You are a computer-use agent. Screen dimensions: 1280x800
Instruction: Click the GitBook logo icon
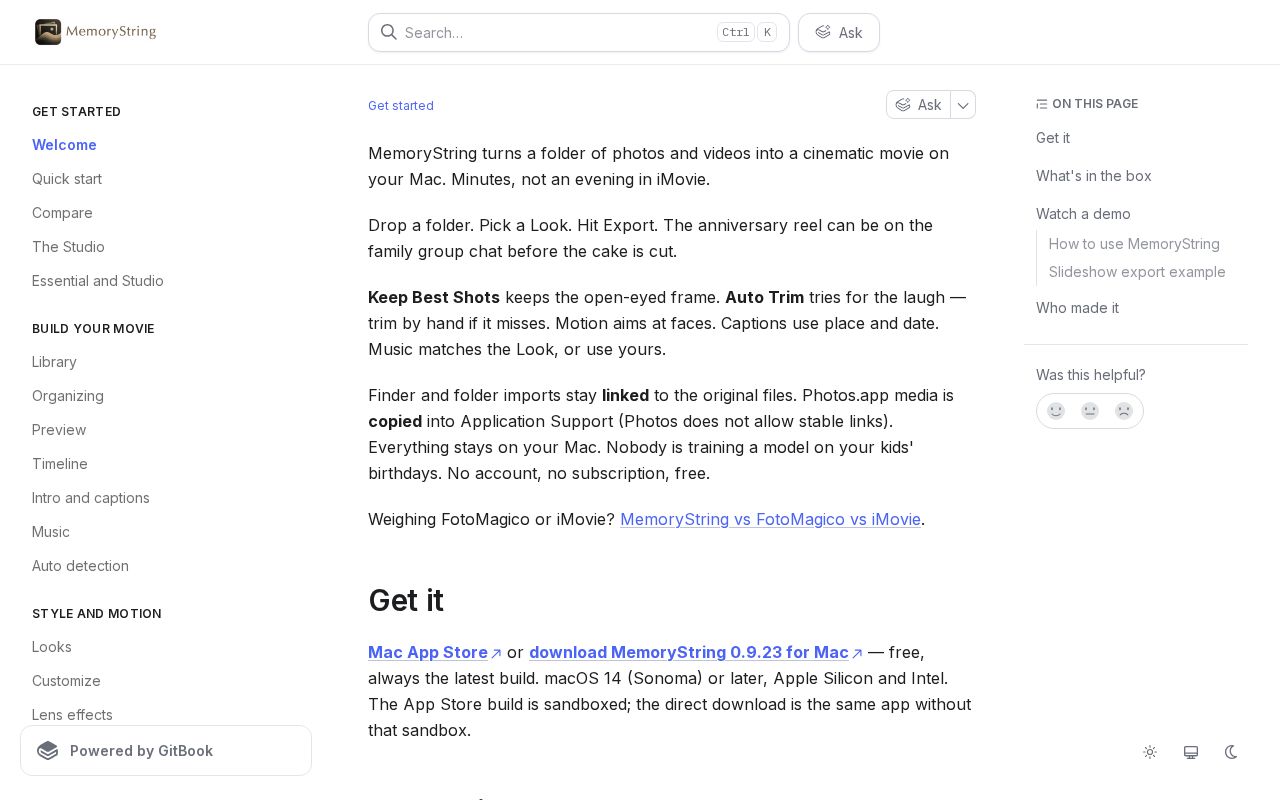pos(48,751)
